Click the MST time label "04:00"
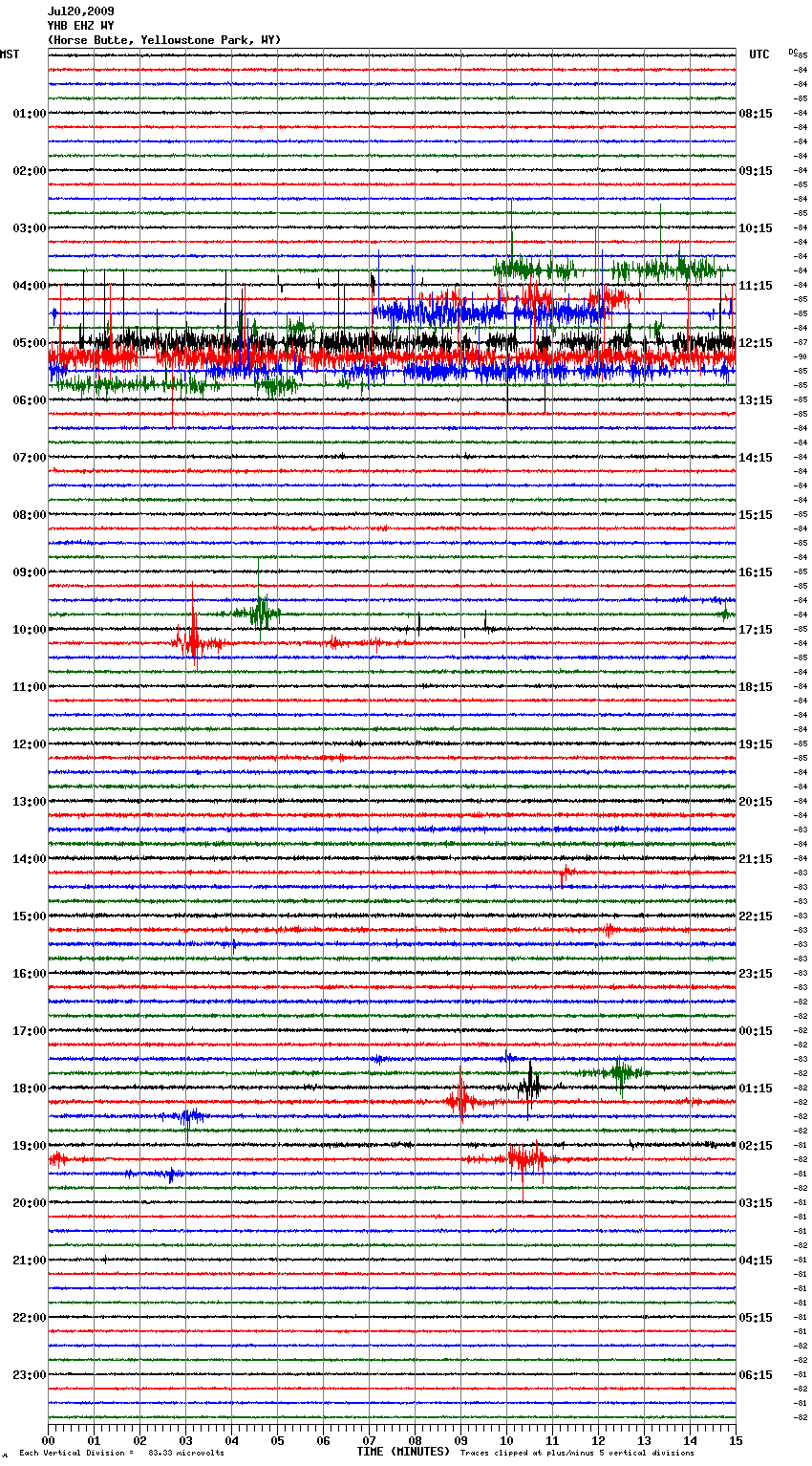Image resolution: width=812 pixels, height=1466 pixels. click(30, 286)
